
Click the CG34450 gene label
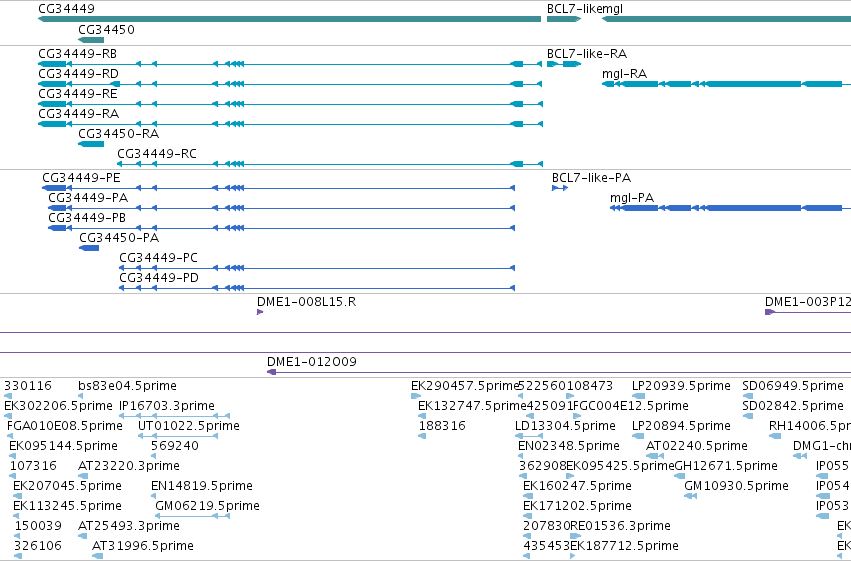106,29
